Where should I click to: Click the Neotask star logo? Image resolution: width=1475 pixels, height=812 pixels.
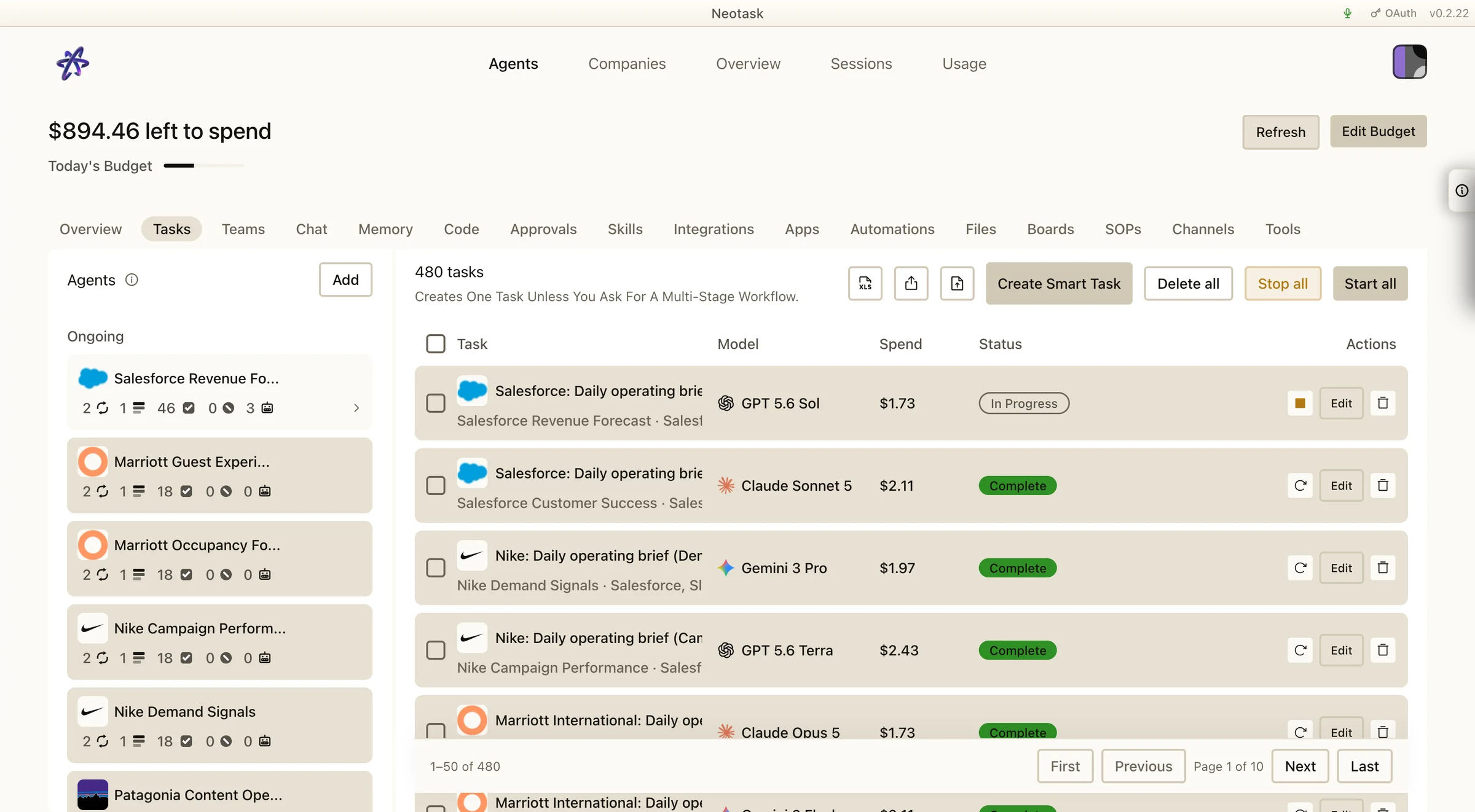(73, 63)
